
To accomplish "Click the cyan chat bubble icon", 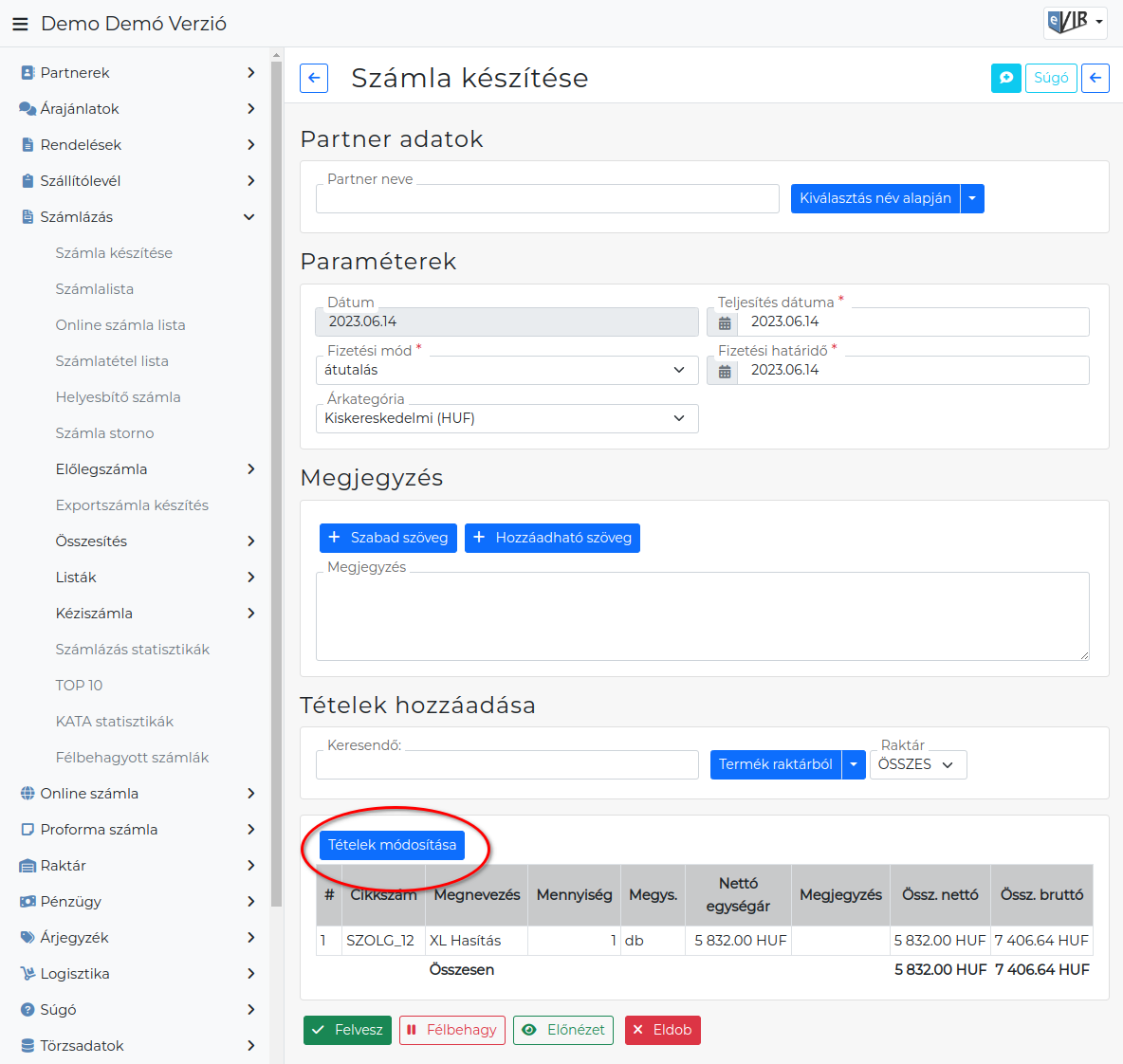I will (1005, 78).
